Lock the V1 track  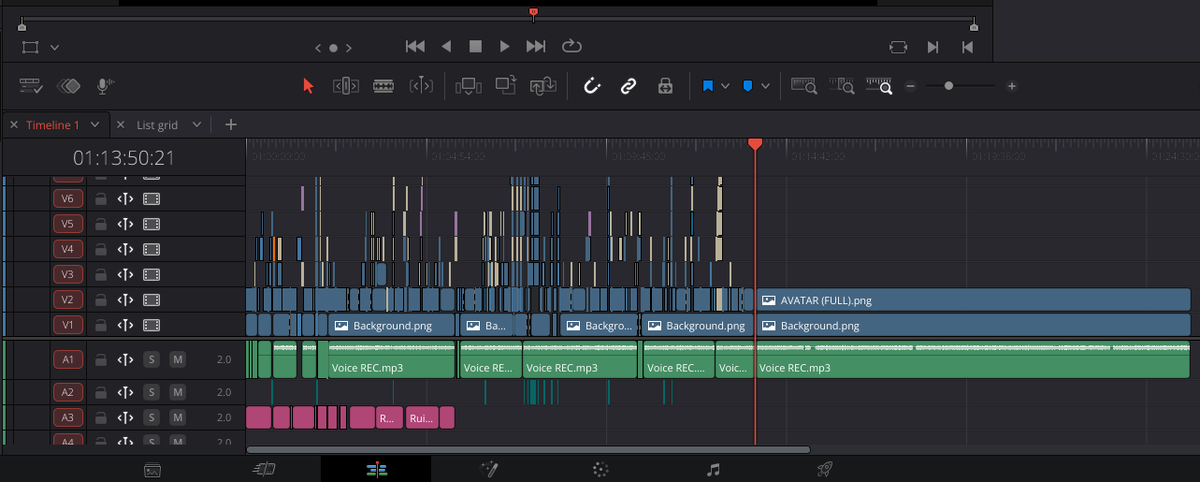(101, 325)
